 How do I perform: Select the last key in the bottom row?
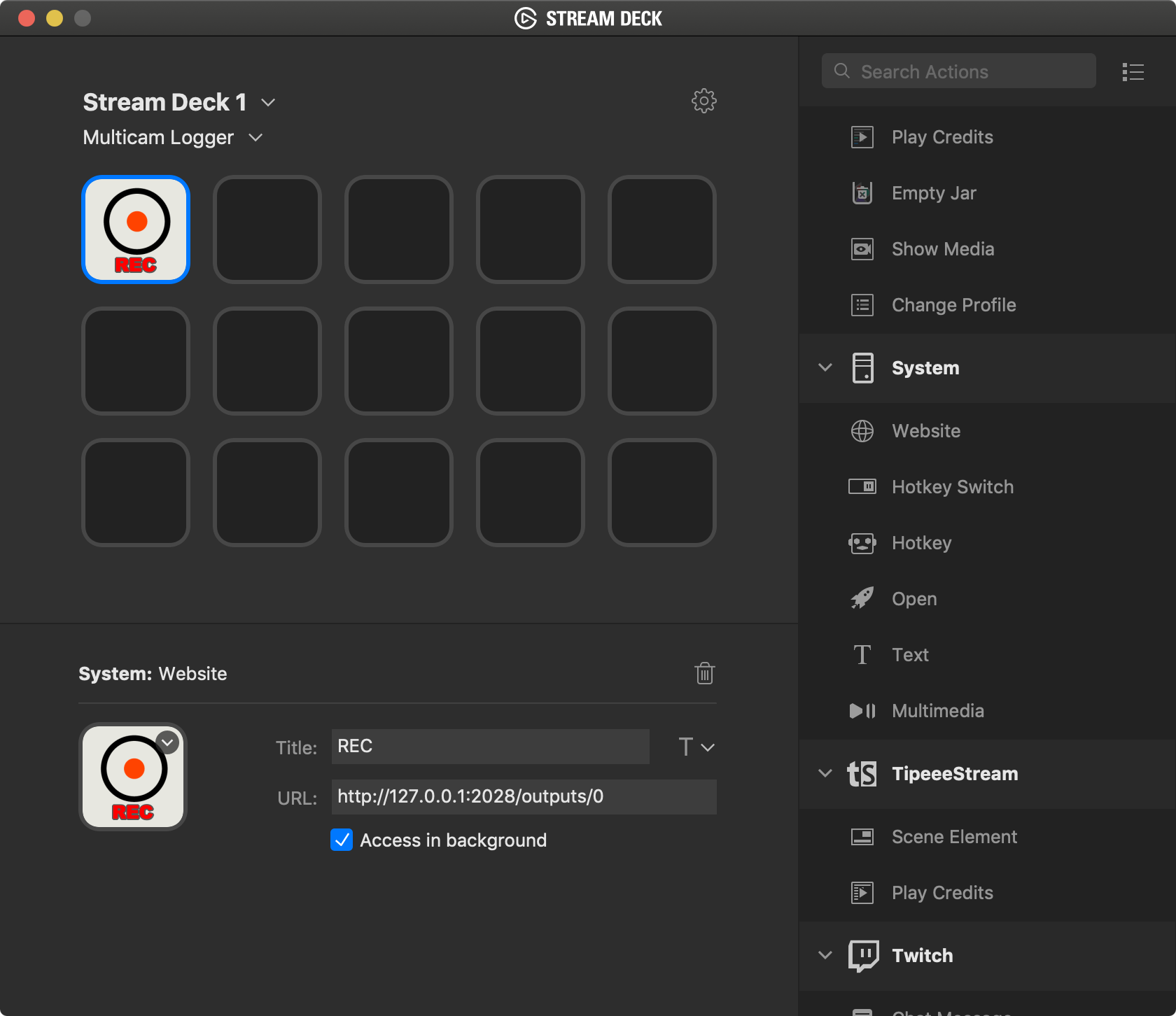point(662,493)
